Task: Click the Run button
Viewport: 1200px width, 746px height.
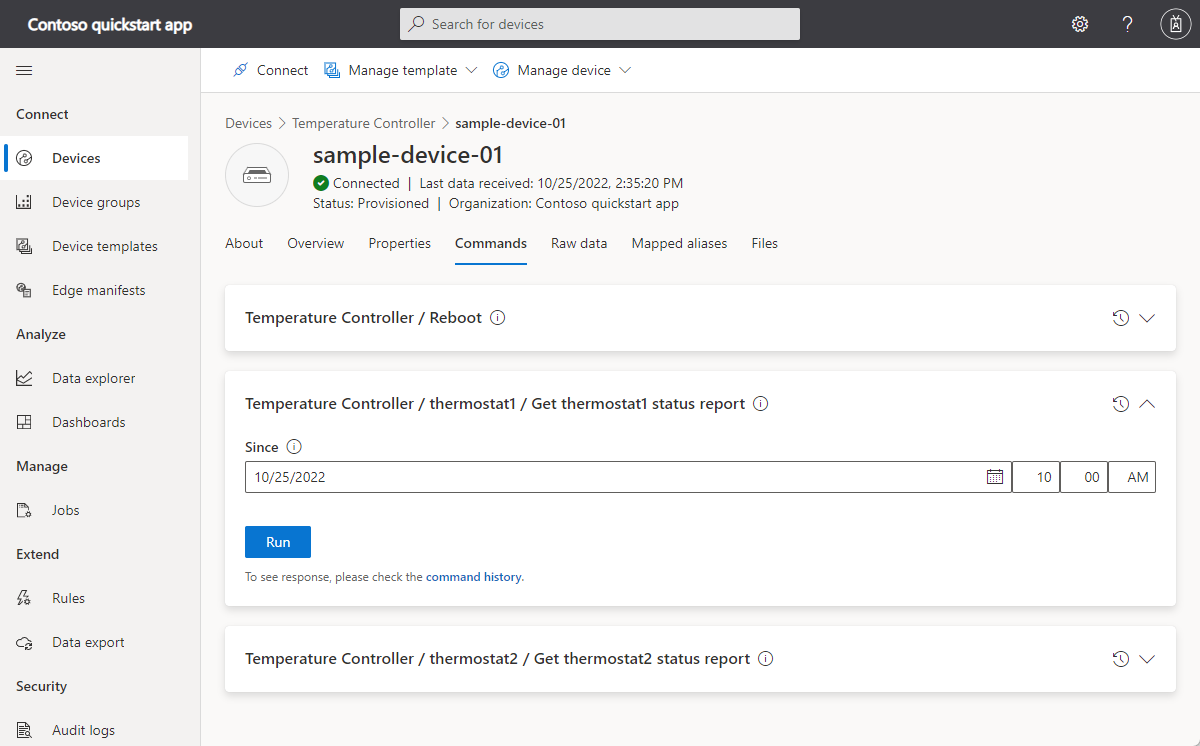Action: [x=278, y=542]
